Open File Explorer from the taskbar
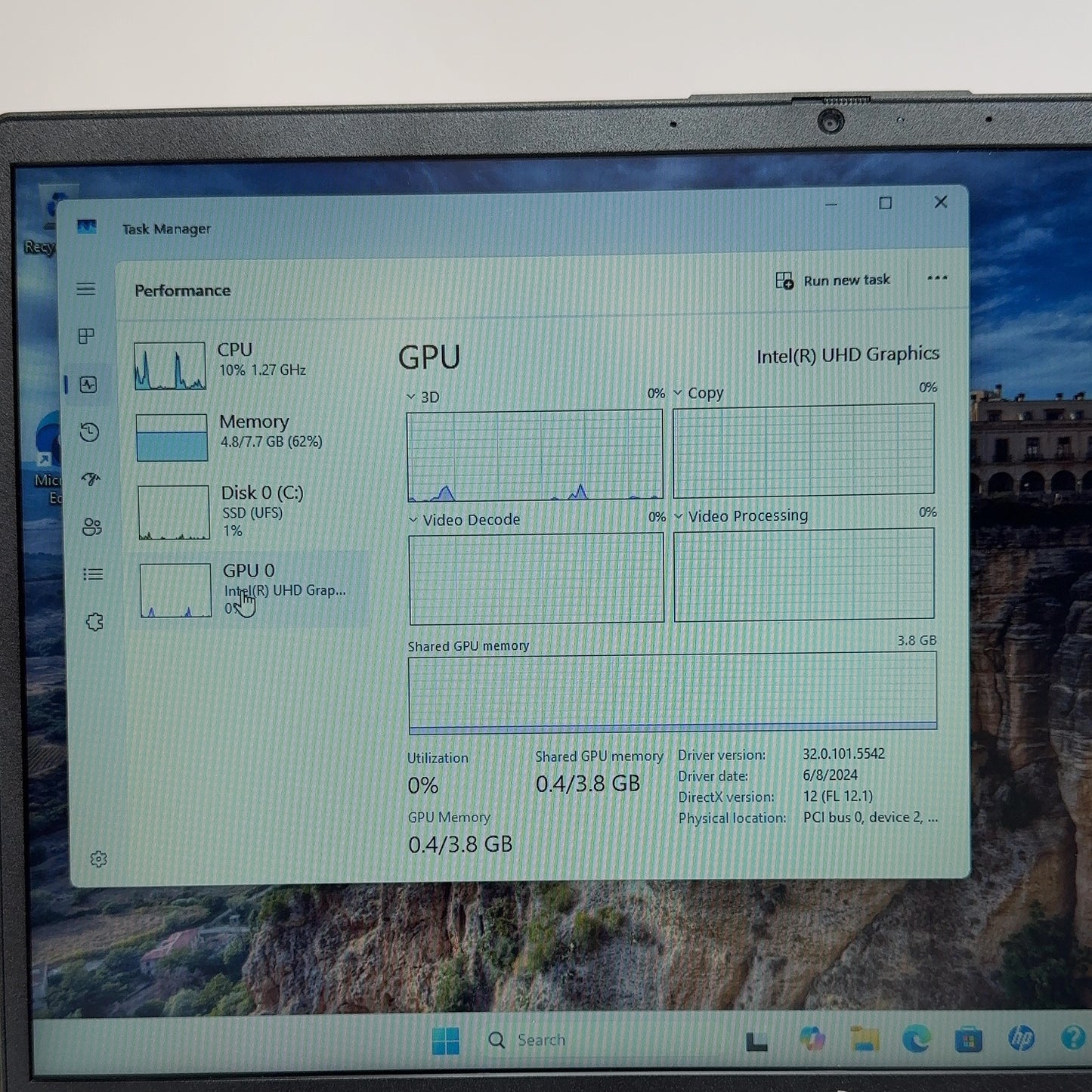 [x=864, y=1039]
